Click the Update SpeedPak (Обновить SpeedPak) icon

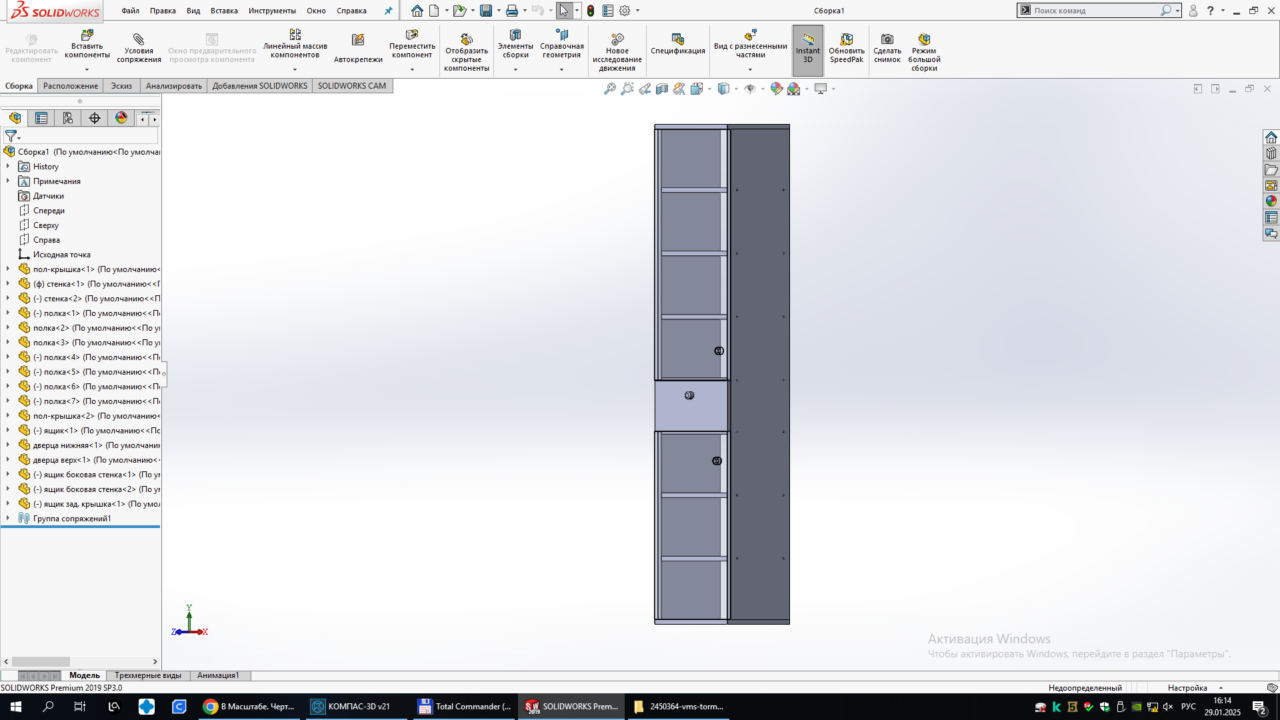pyautogui.click(x=846, y=48)
